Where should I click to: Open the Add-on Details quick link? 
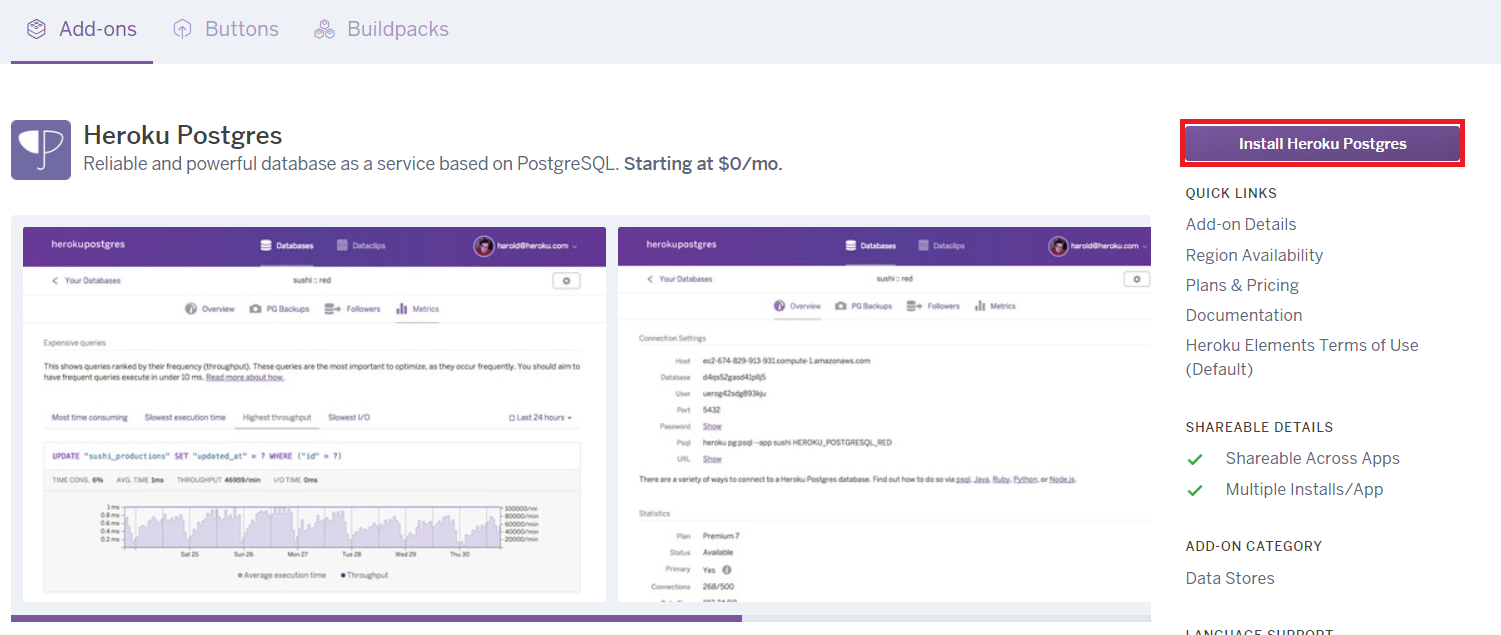click(x=1241, y=224)
